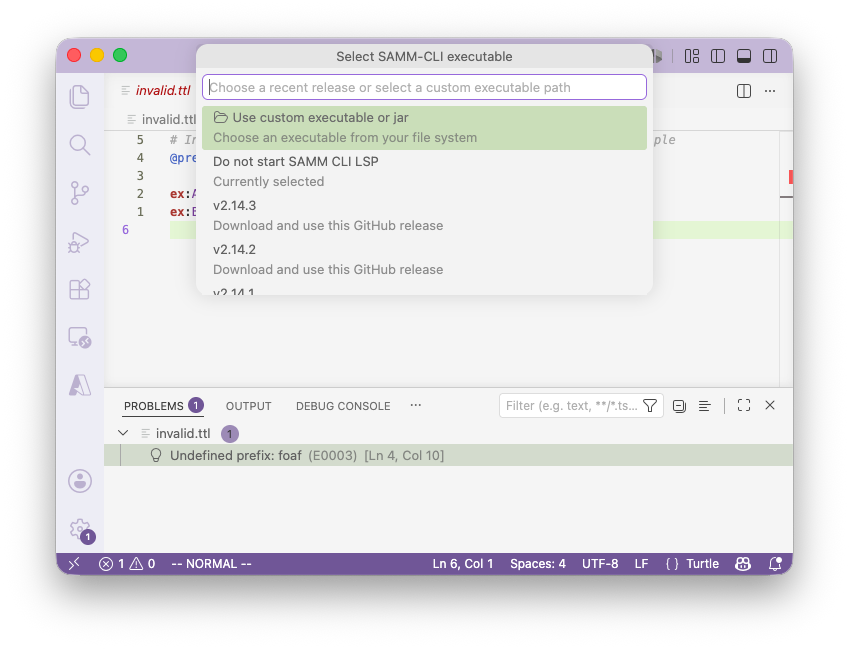Choose Use custom executable or jar
The image size is (849, 649).
click(424, 128)
